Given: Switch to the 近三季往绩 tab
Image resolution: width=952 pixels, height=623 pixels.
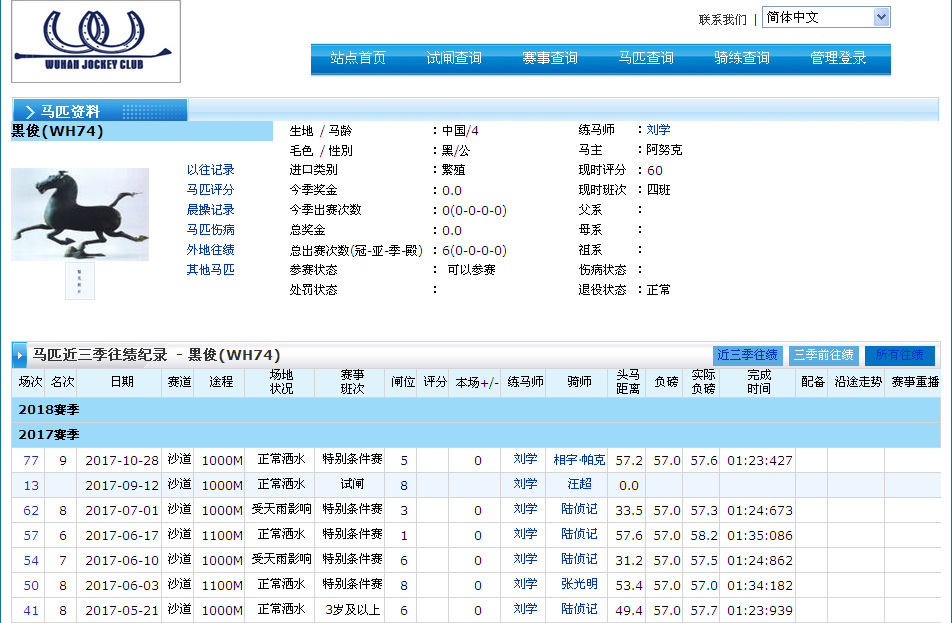Looking at the screenshot, I should pyautogui.click(x=747, y=355).
